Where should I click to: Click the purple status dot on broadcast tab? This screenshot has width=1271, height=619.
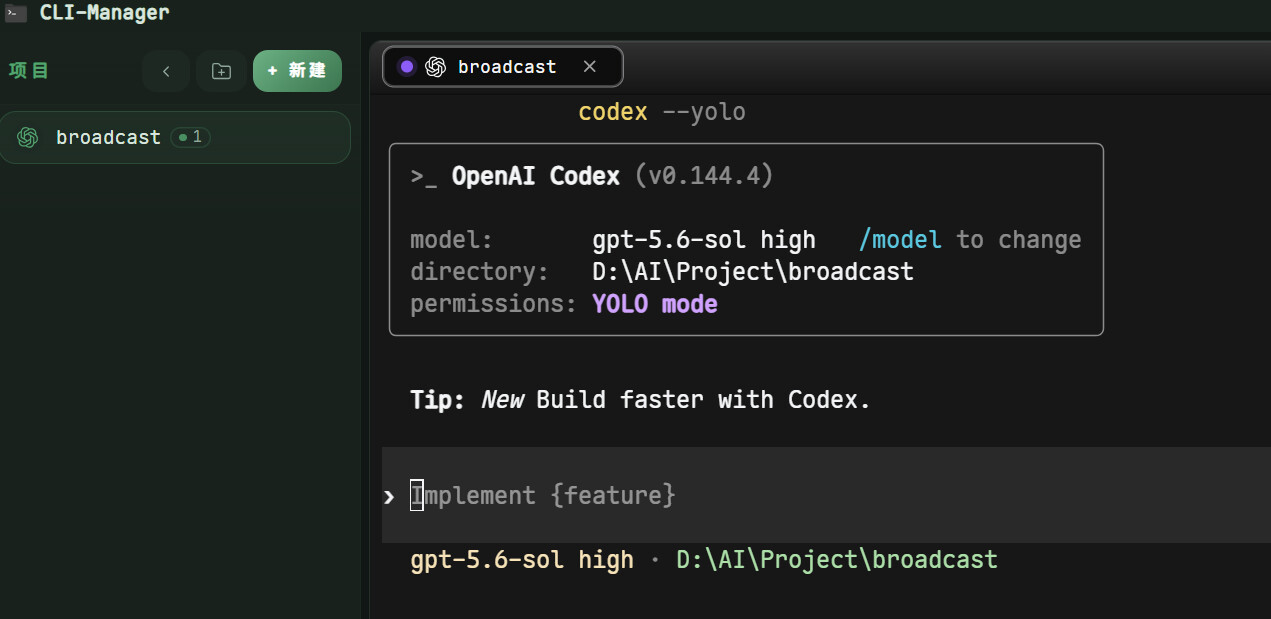(x=406, y=67)
